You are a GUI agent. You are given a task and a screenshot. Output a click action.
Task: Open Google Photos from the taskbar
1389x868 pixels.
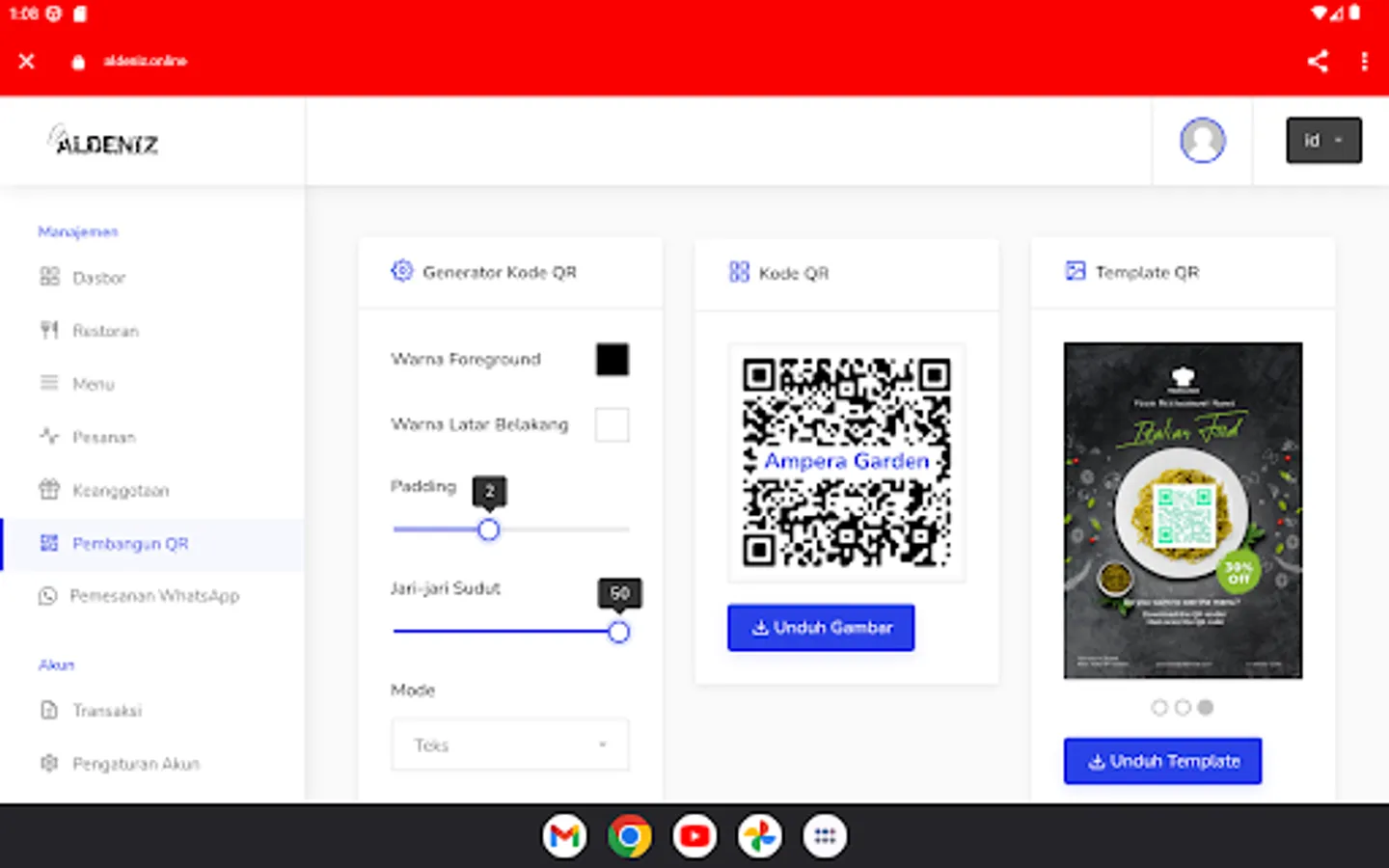pyautogui.click(x=759, y=836)
